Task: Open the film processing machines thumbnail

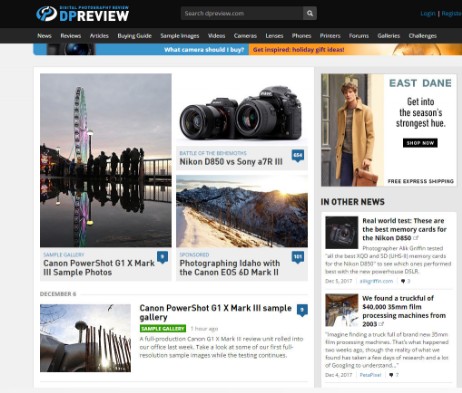Action: 342,310
